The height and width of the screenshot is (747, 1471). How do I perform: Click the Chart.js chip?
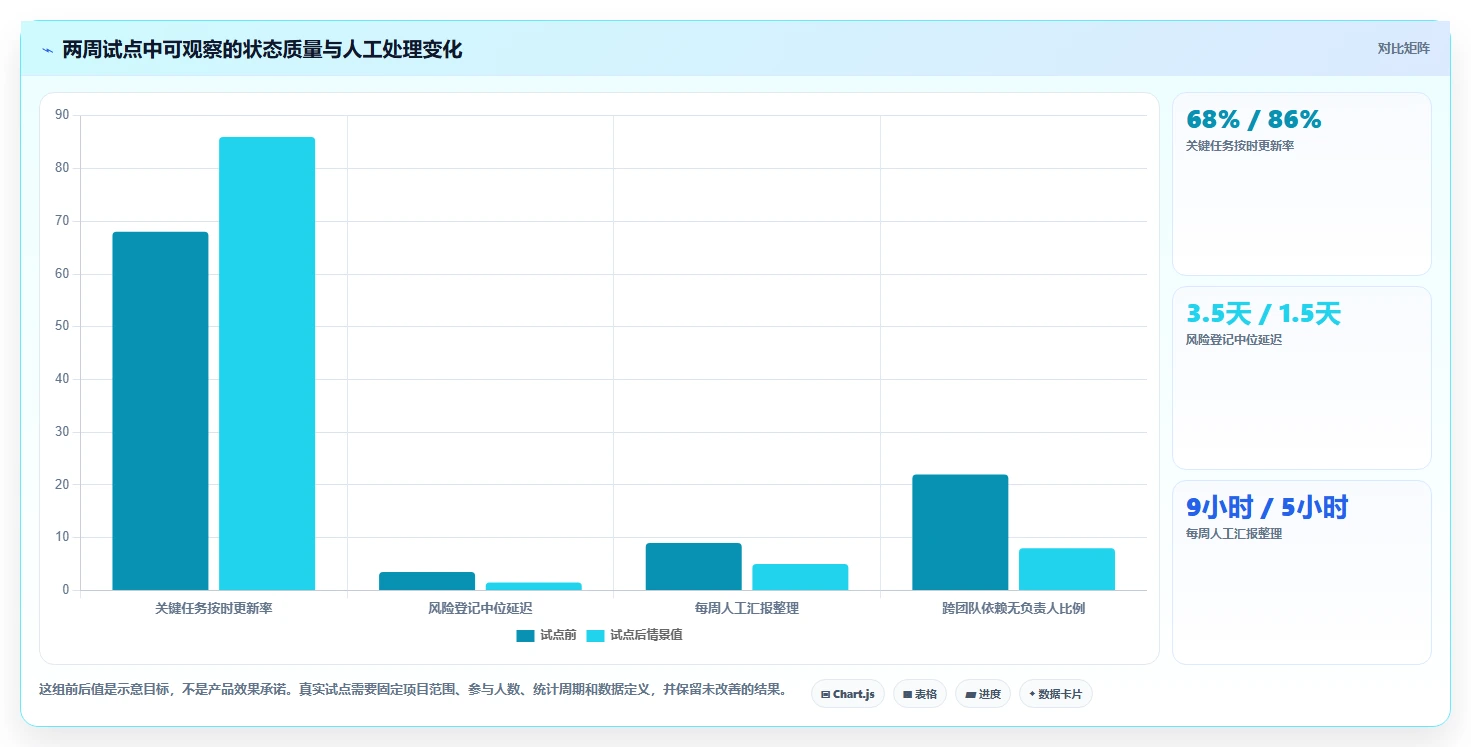pos(847,694)
